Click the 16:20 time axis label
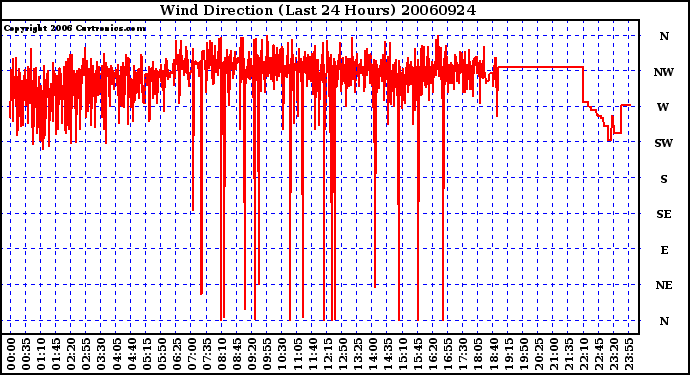Viewport: 690px width, 375px height. click(x=433, y=354)
